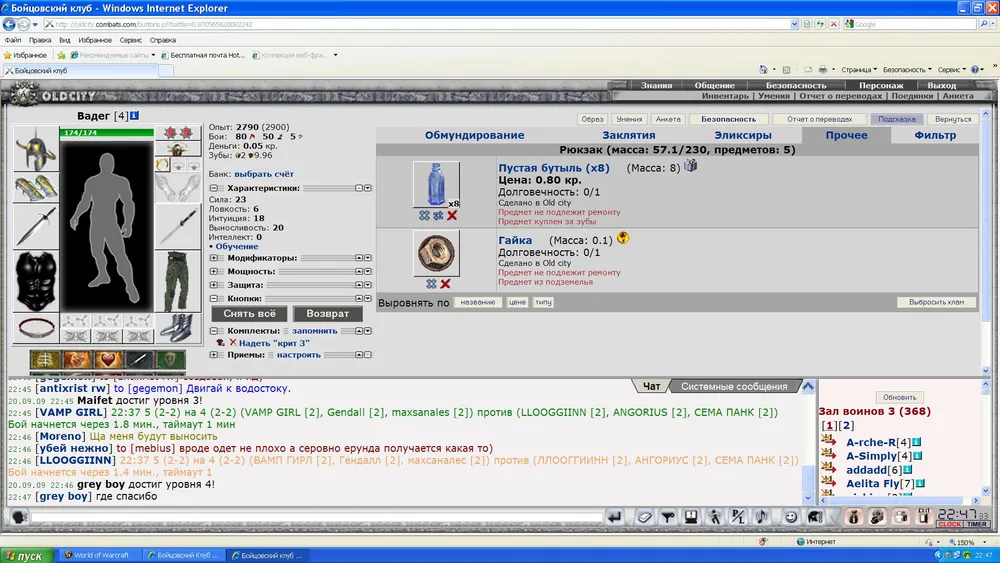Viewport: 1000px width, 563px height.
Task: Delete the Empty bottle item (red X)
Action: click(x=452, y=215)
